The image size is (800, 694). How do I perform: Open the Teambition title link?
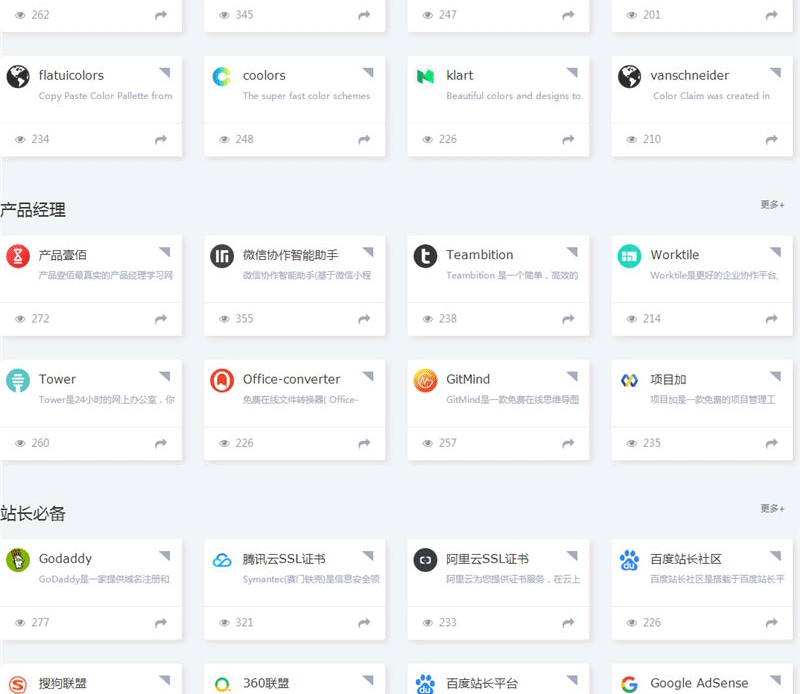pos(480,255)
